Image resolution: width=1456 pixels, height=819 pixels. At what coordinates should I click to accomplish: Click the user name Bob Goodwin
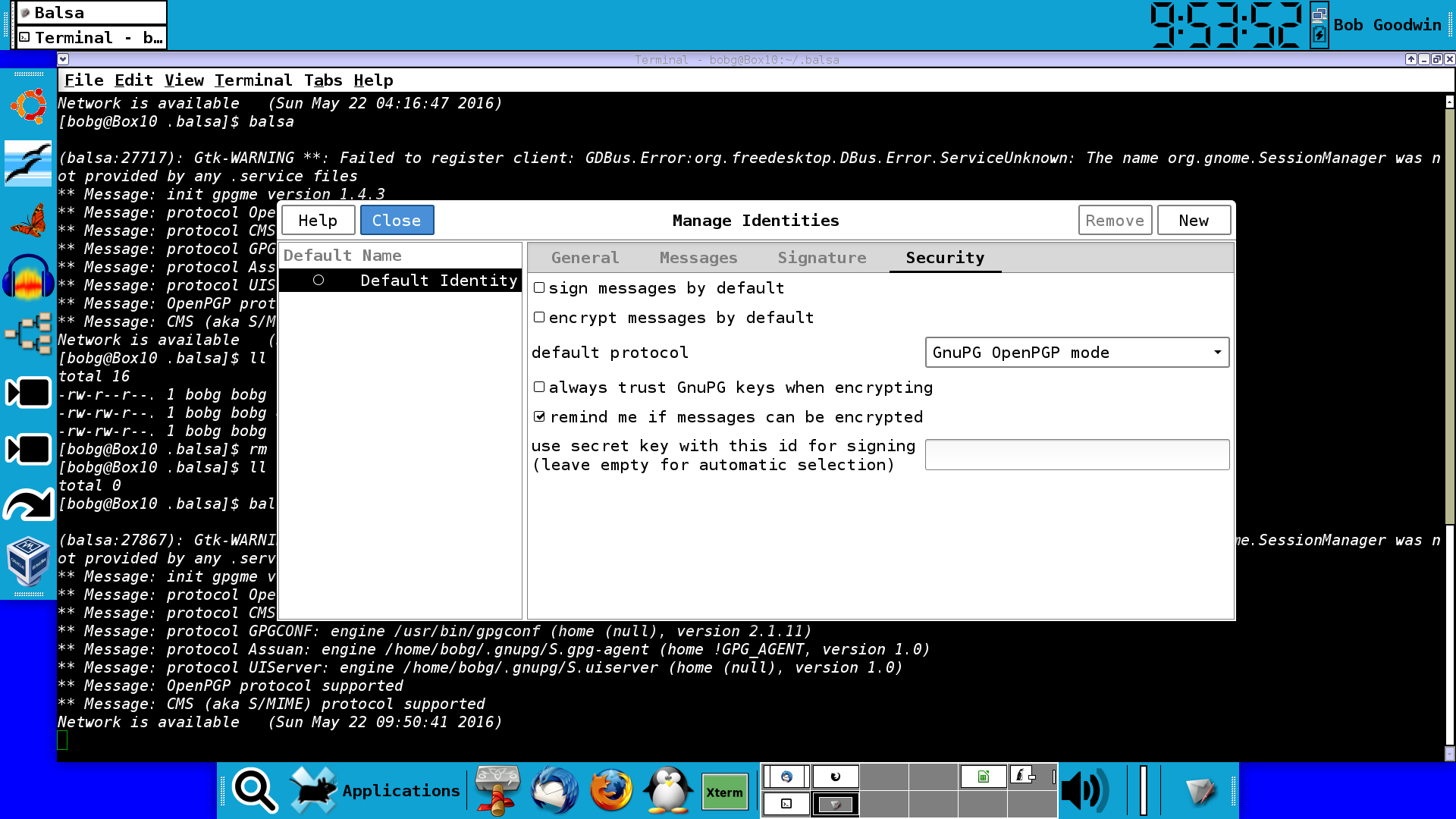coord(1387,25)
